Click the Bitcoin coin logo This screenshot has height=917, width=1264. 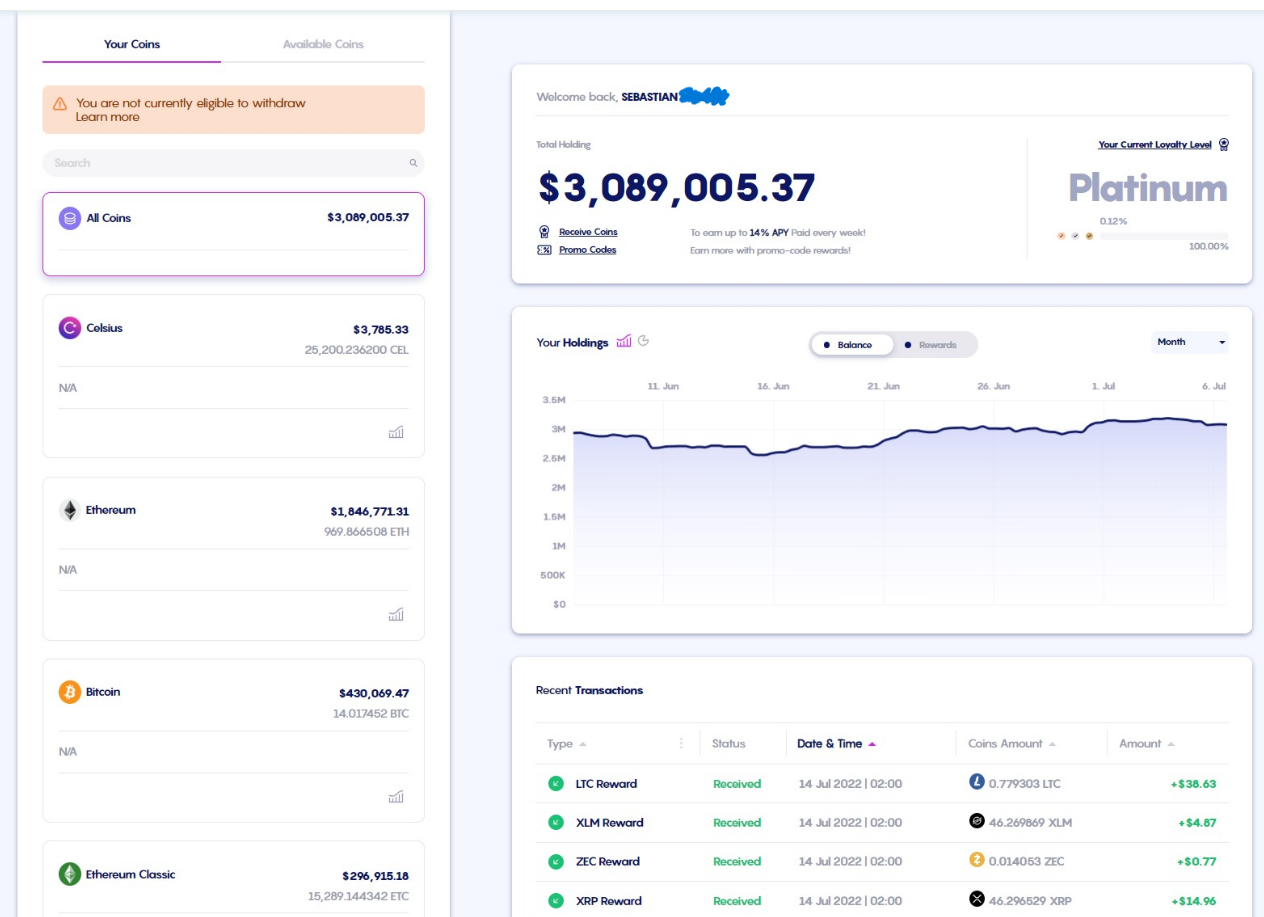pos(70,692)
